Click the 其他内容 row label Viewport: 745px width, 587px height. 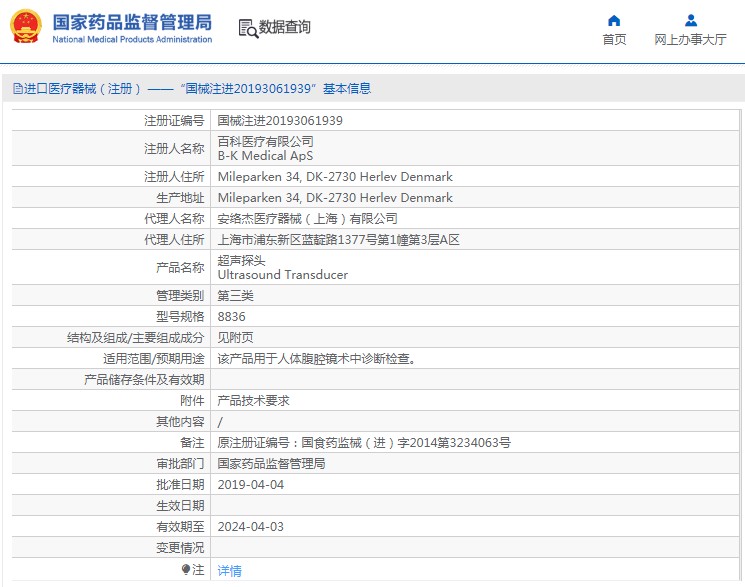180,422
